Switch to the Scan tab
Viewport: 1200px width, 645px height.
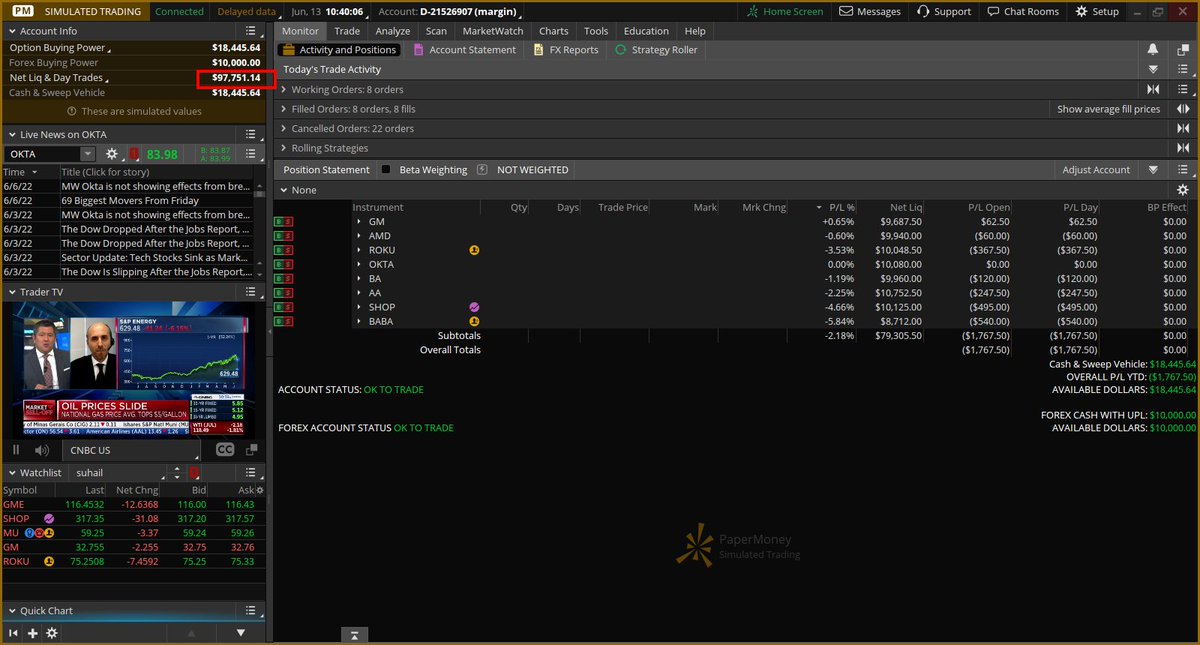tap(436, 31)
